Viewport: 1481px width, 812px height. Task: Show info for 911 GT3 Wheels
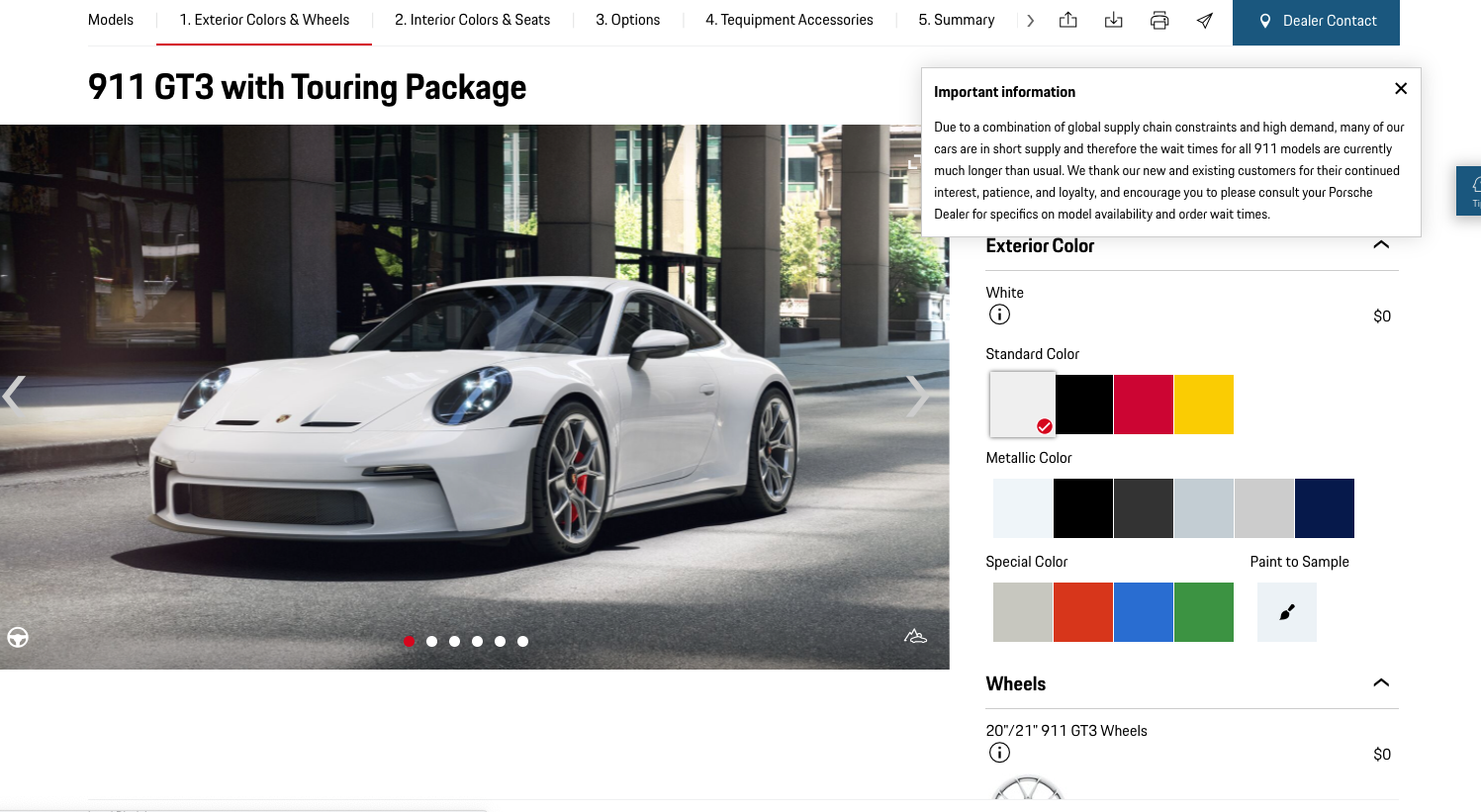pyautogui.click(x=999, y=753)
